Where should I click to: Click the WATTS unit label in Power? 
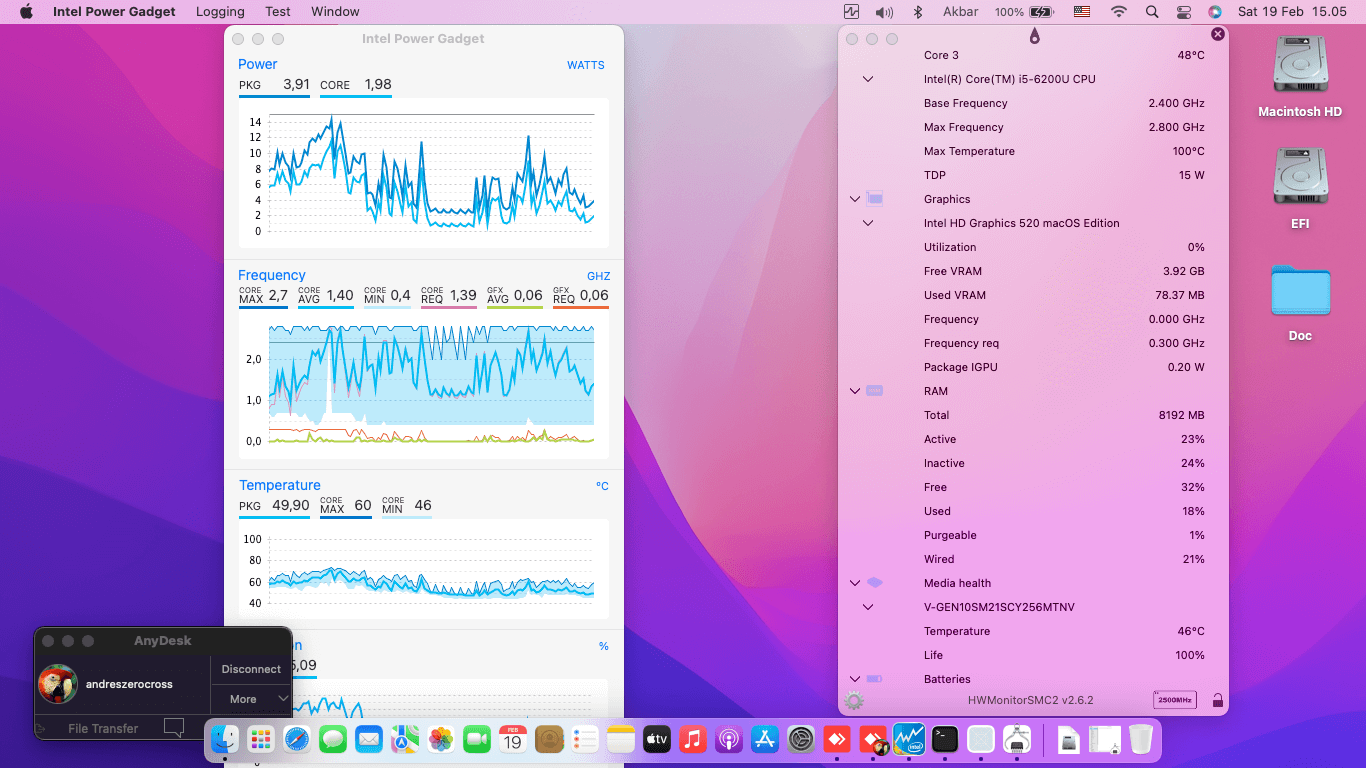pyautogui.click(x=586, y=65)
